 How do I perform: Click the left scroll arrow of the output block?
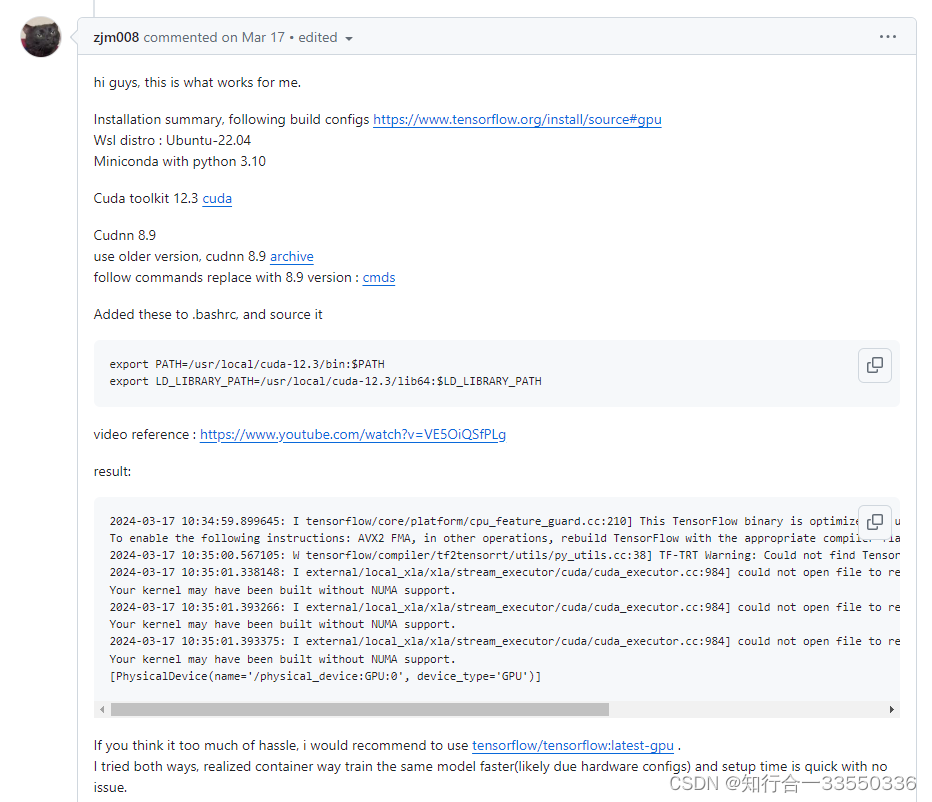[103, 708]
